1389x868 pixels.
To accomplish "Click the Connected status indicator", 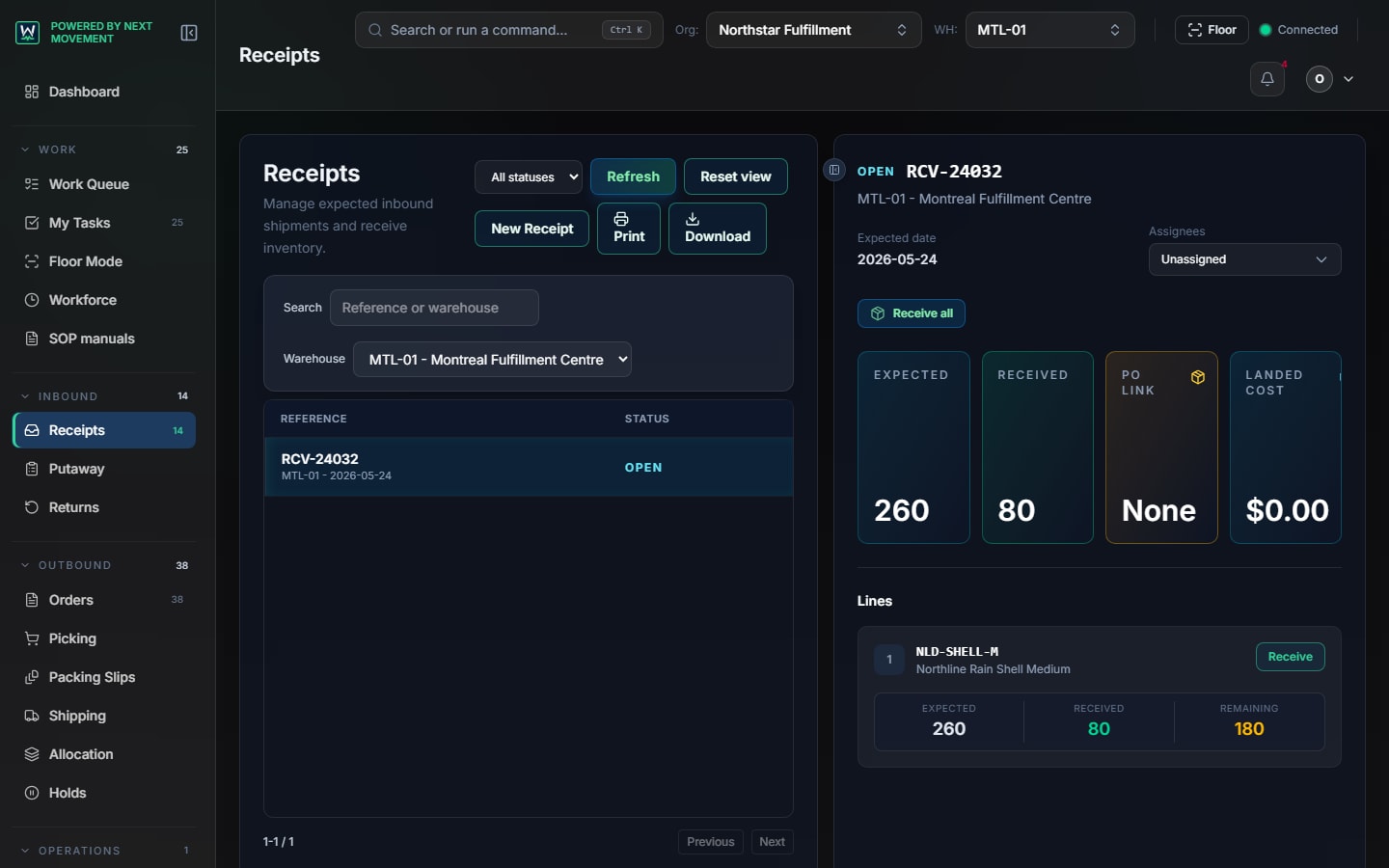I will click(1298, 30).
